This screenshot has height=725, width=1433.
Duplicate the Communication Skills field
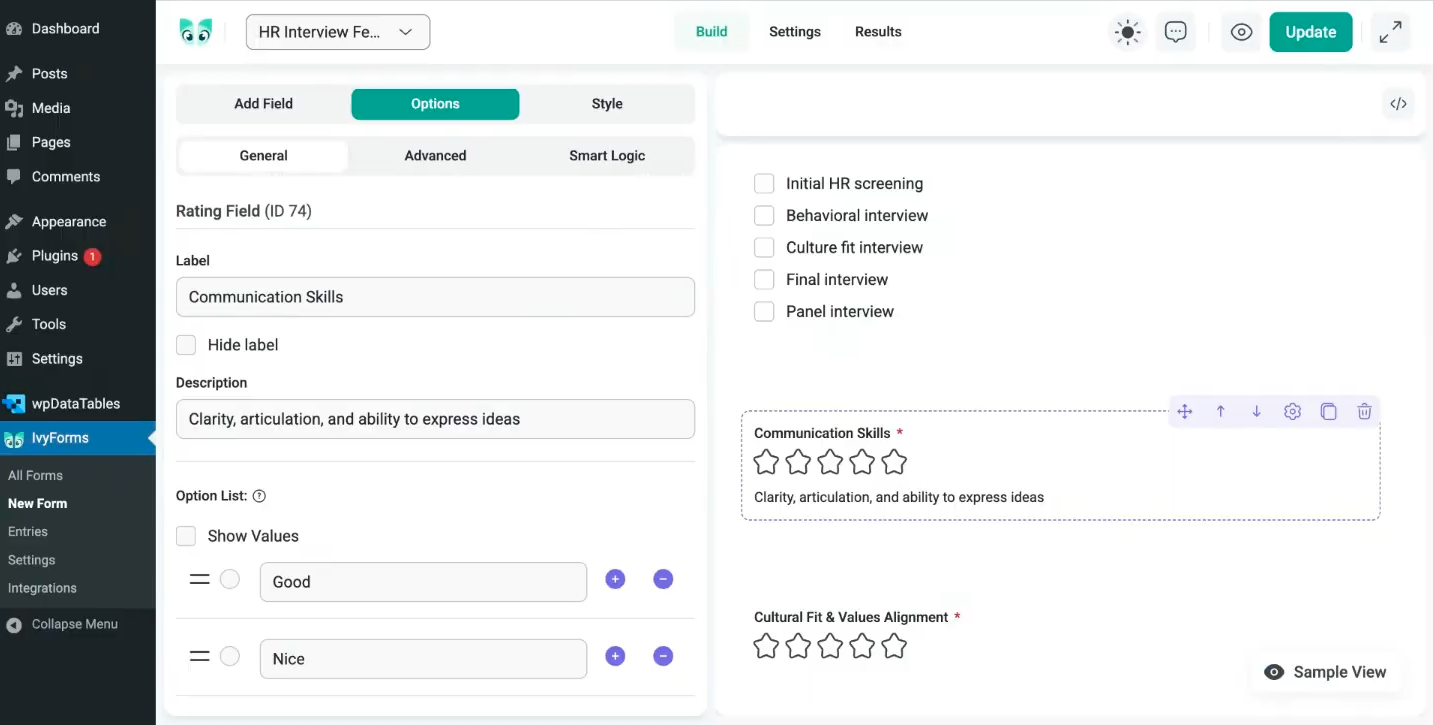coord(1328,411)
